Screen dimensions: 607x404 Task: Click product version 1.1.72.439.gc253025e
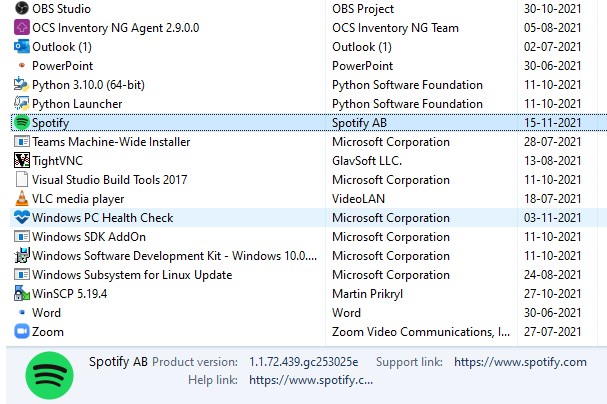pos(304,362)
